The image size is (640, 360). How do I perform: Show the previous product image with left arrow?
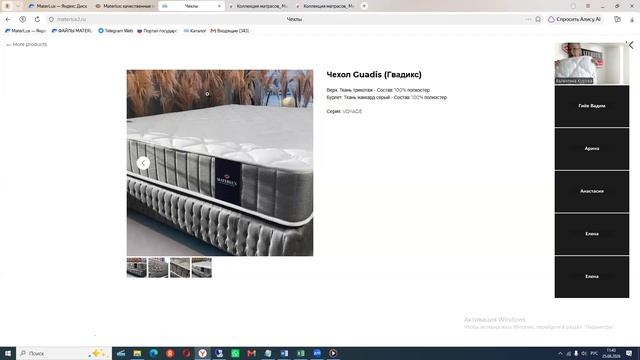tap(143, 163)
